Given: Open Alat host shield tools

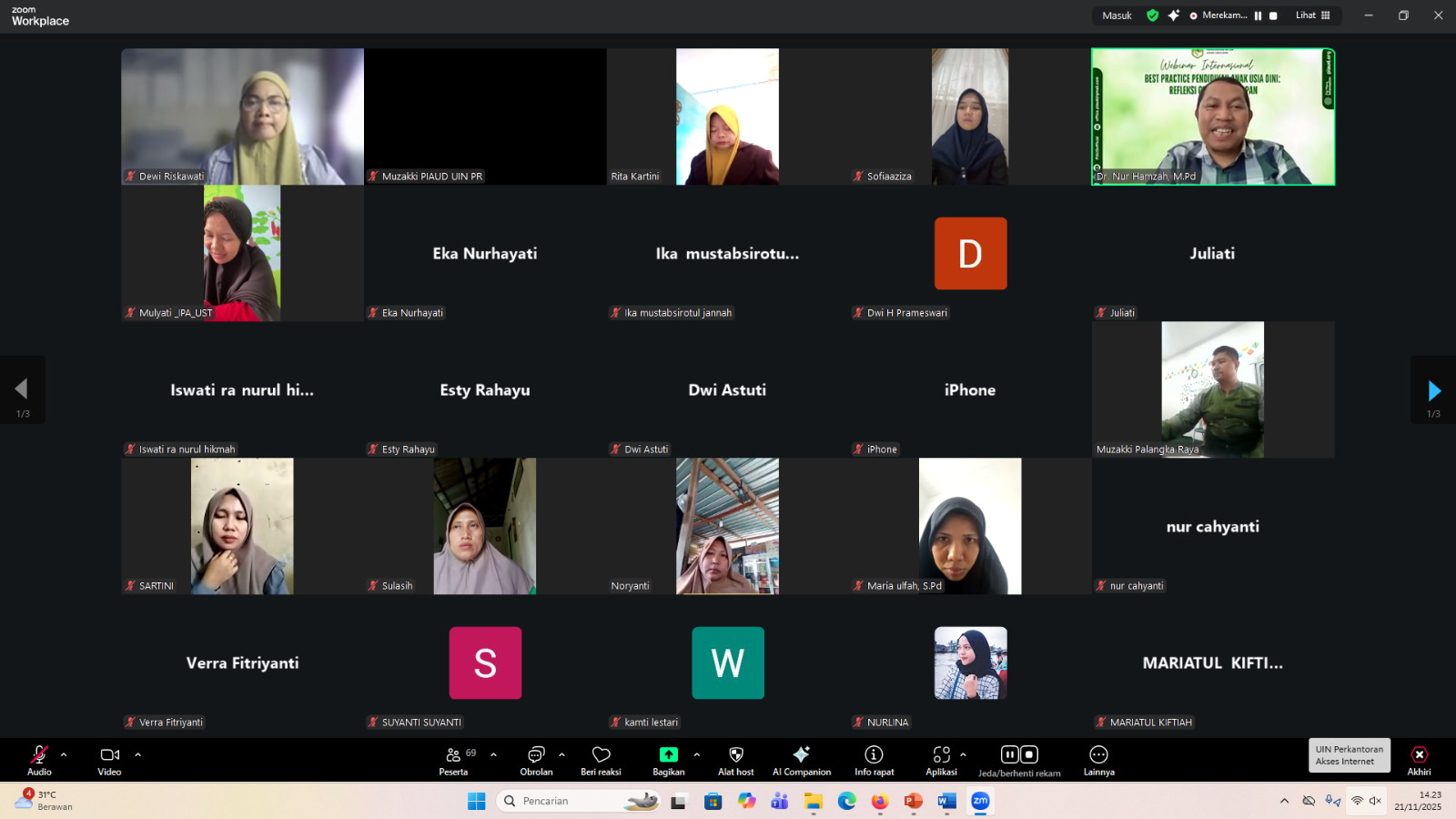Looking at the screenshot, I should point(735,759).
